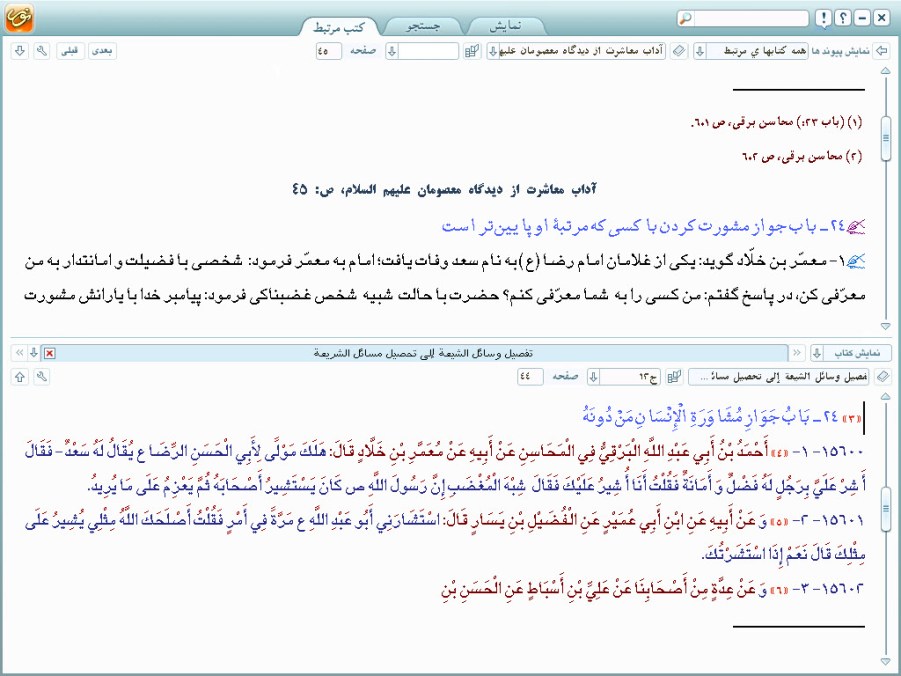Screen dimensions: 901x676
Task: Click the blue Persian heading باب جواز مشورت کردن
Action: tap(644, 226)
